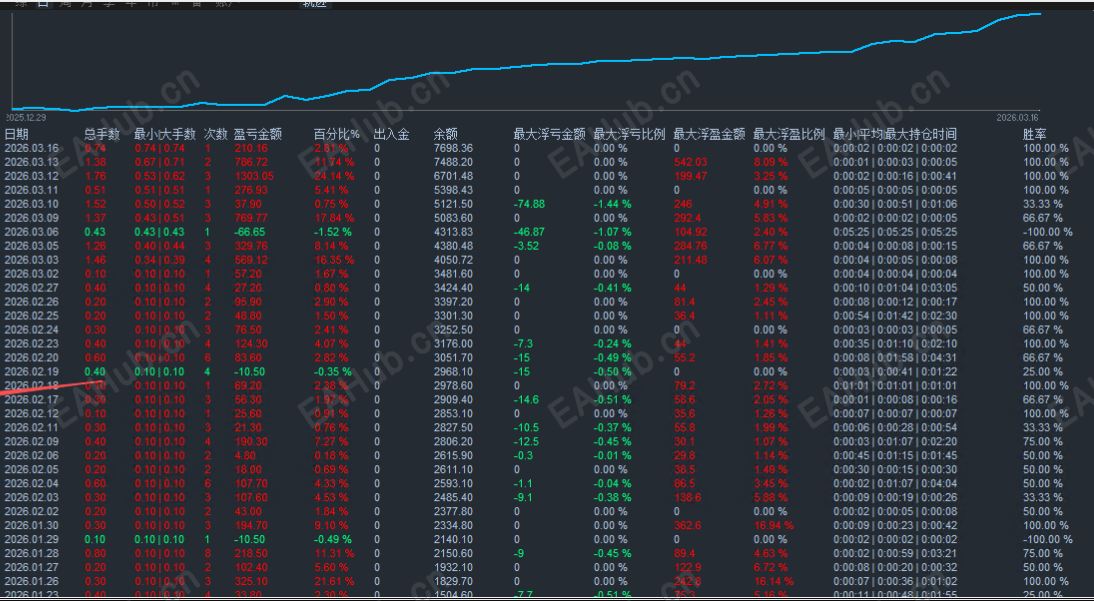Screen dimensions: 1094x601
Task: Click the profit amount 786.72
Action: pos(250,162)
